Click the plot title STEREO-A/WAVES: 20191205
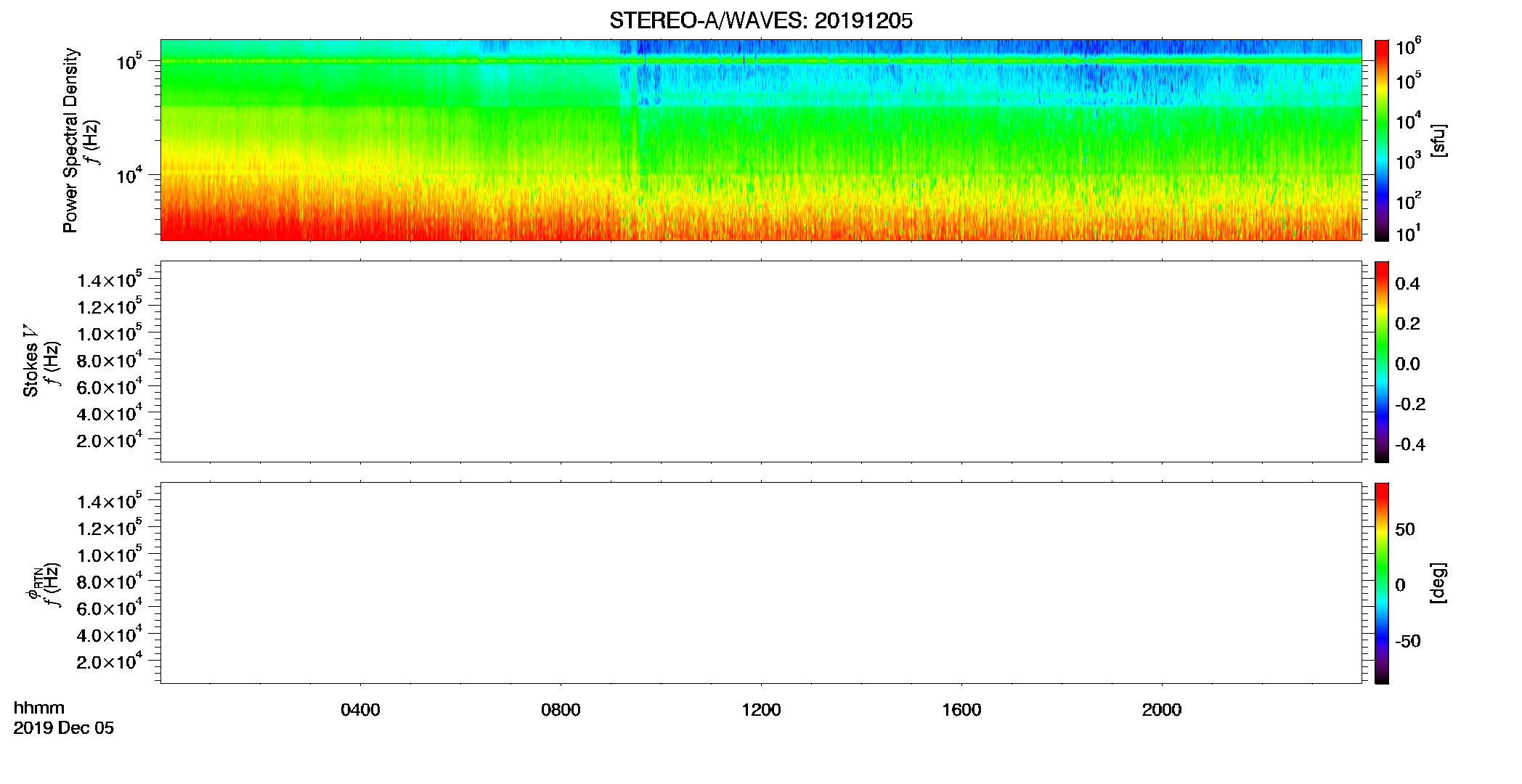1522x784 pixels. tap(760, 21)
